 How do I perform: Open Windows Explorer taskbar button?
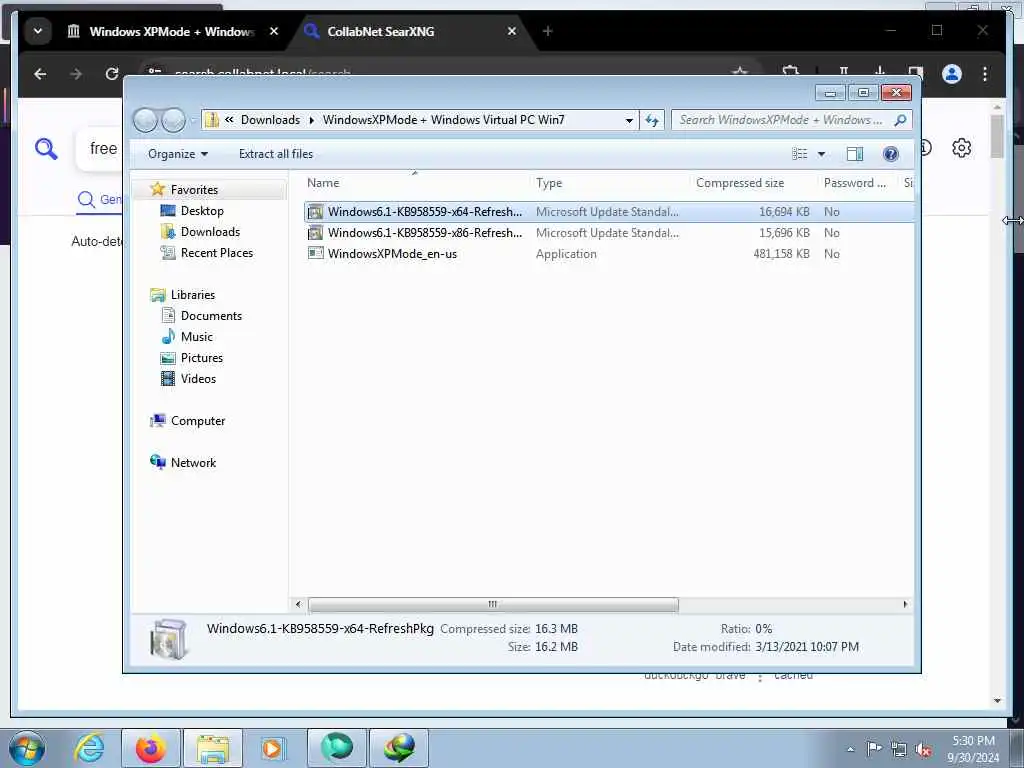click(x=213, y=748)
